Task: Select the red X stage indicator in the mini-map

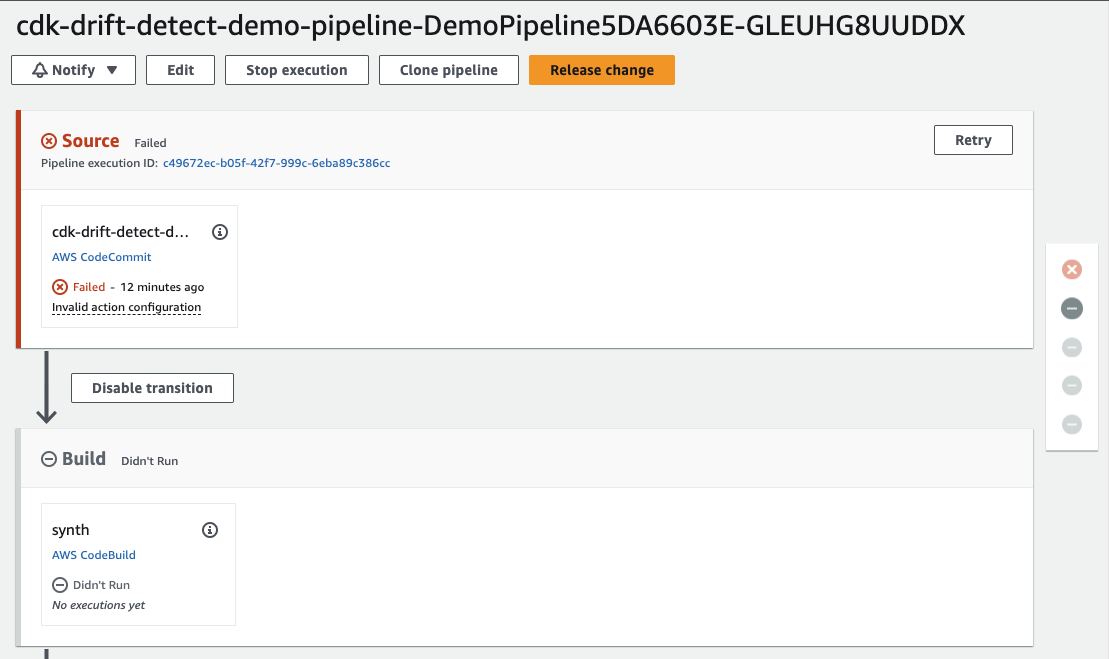Action: [x=1071, y=269]
